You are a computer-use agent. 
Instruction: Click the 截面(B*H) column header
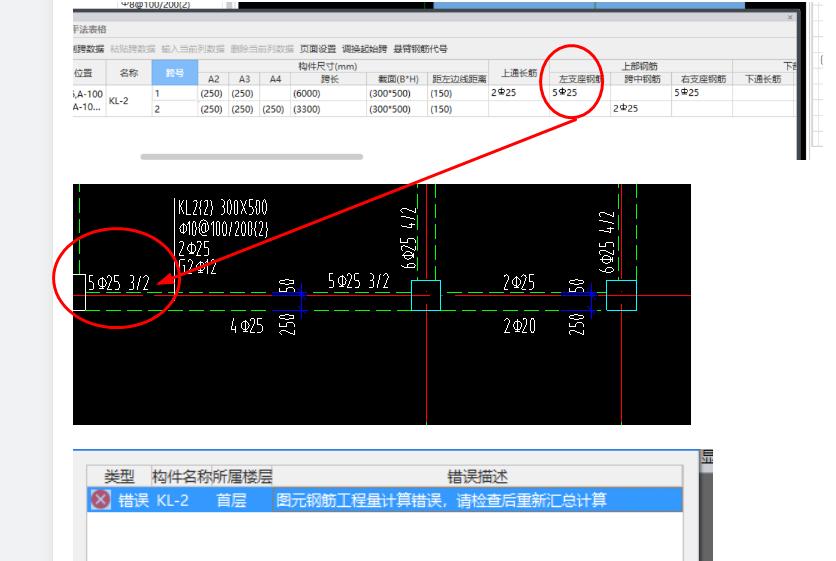pyautogui.click(x=398, y=79)
